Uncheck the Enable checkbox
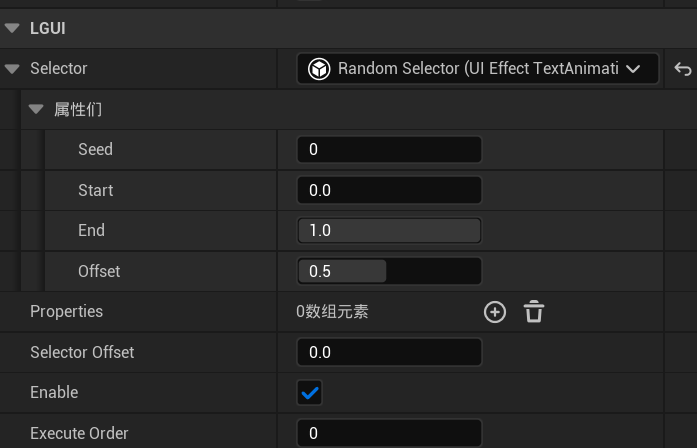Screen dimensions: 697x448 pyautogui.click(x=310, y=393)
